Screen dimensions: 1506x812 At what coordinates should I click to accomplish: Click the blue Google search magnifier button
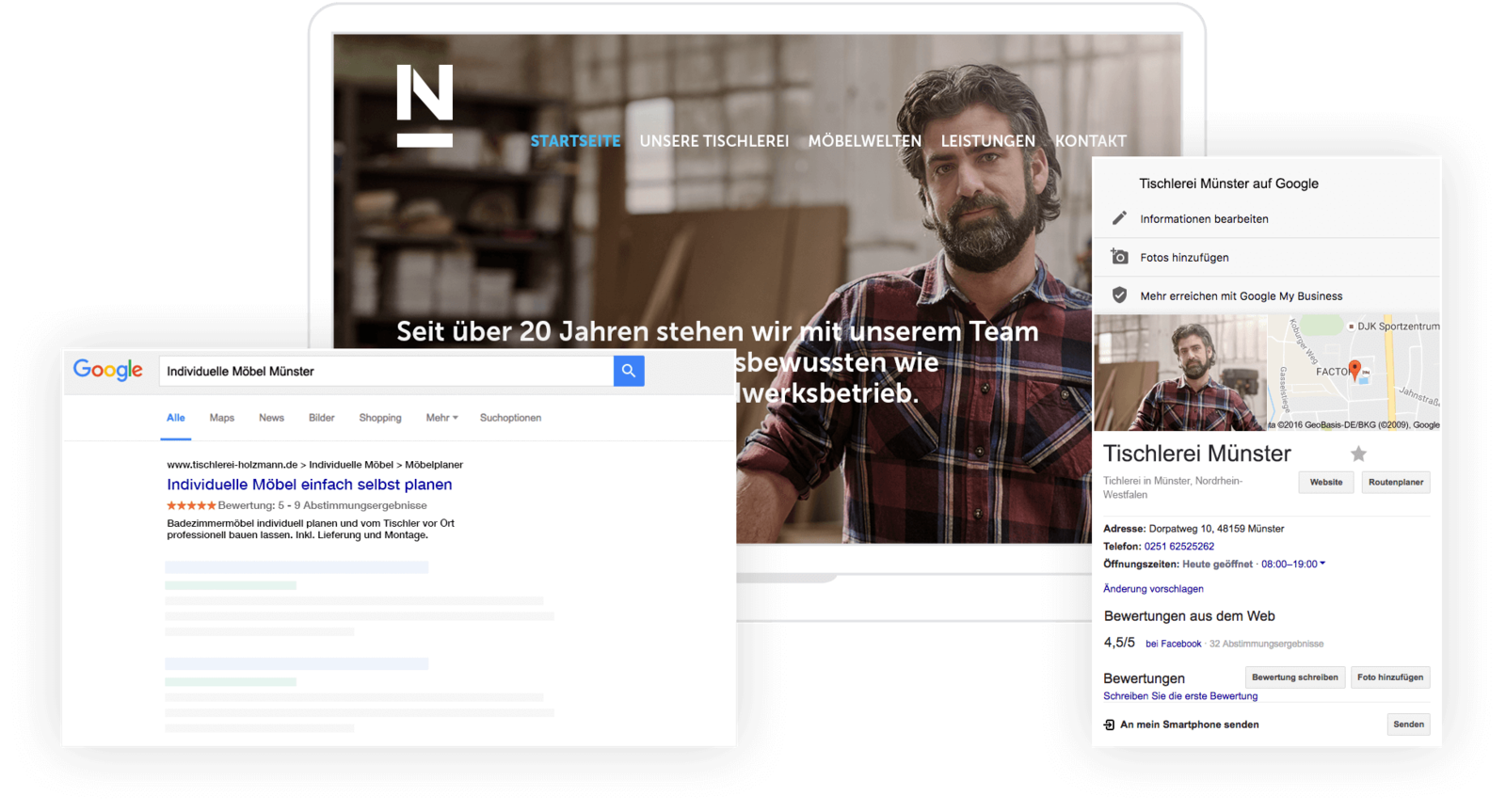pos(628,372)
